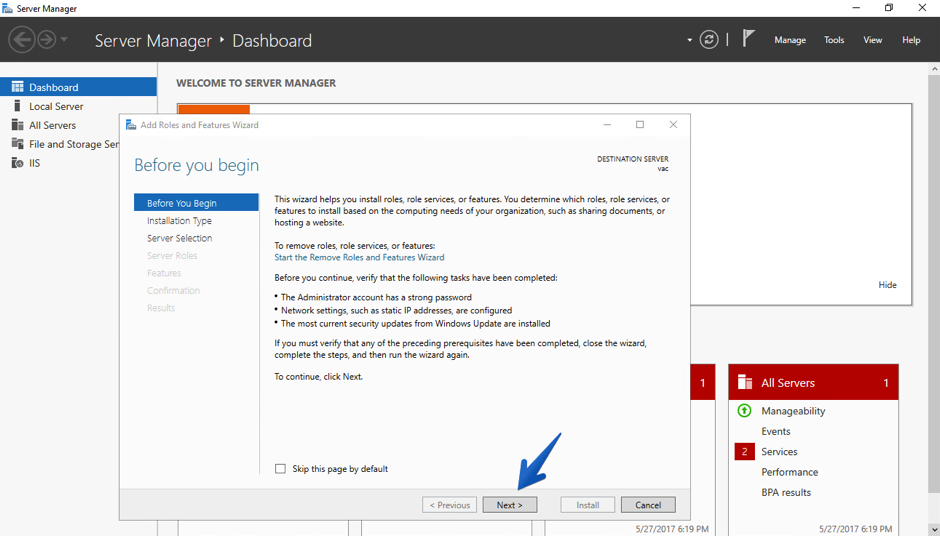
Task: Click the IIS icon in the sidebar
Action: tap(17, 163)
